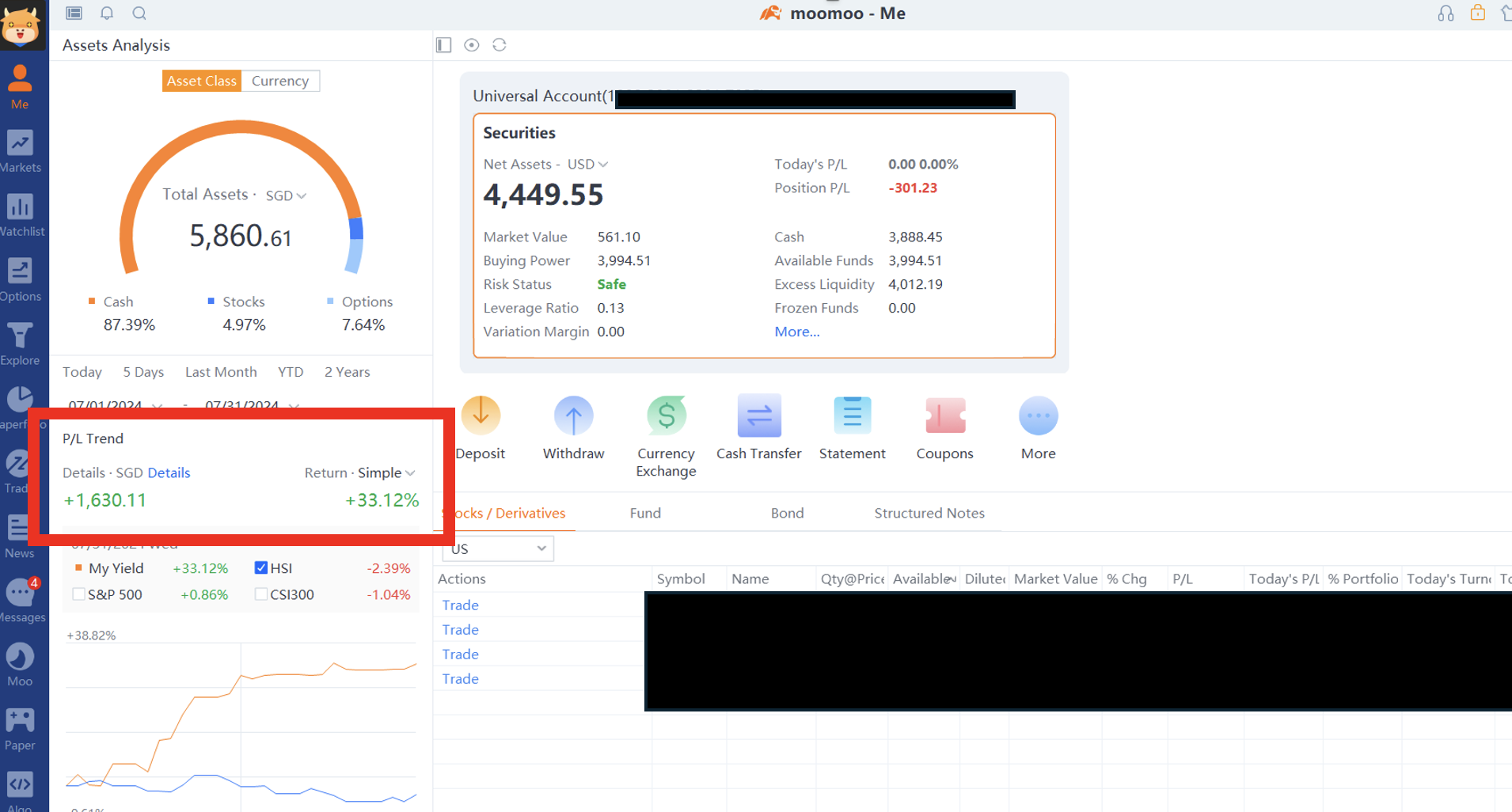
Task: Select the Today period tab
Action: (82, 372)
